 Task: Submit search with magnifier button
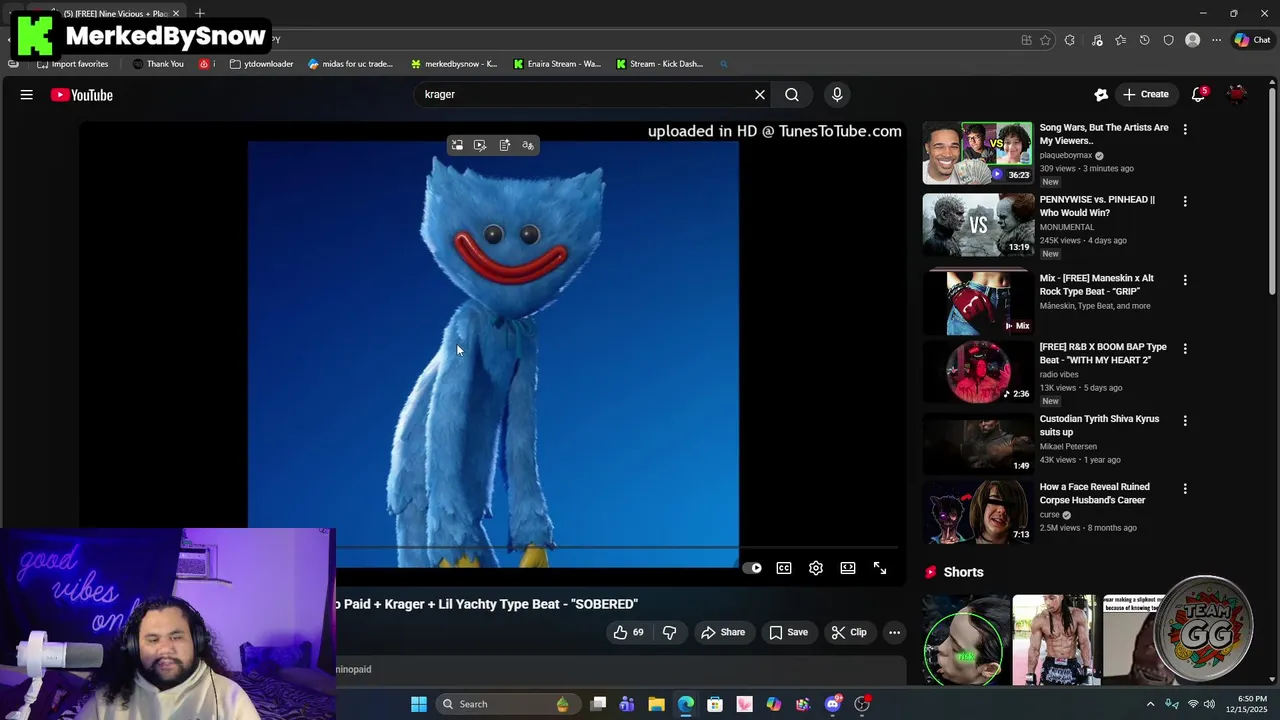point(792,95)
